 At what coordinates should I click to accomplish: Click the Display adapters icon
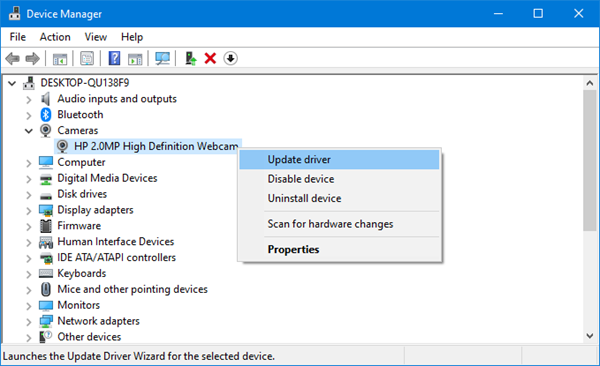click(46, 210)
